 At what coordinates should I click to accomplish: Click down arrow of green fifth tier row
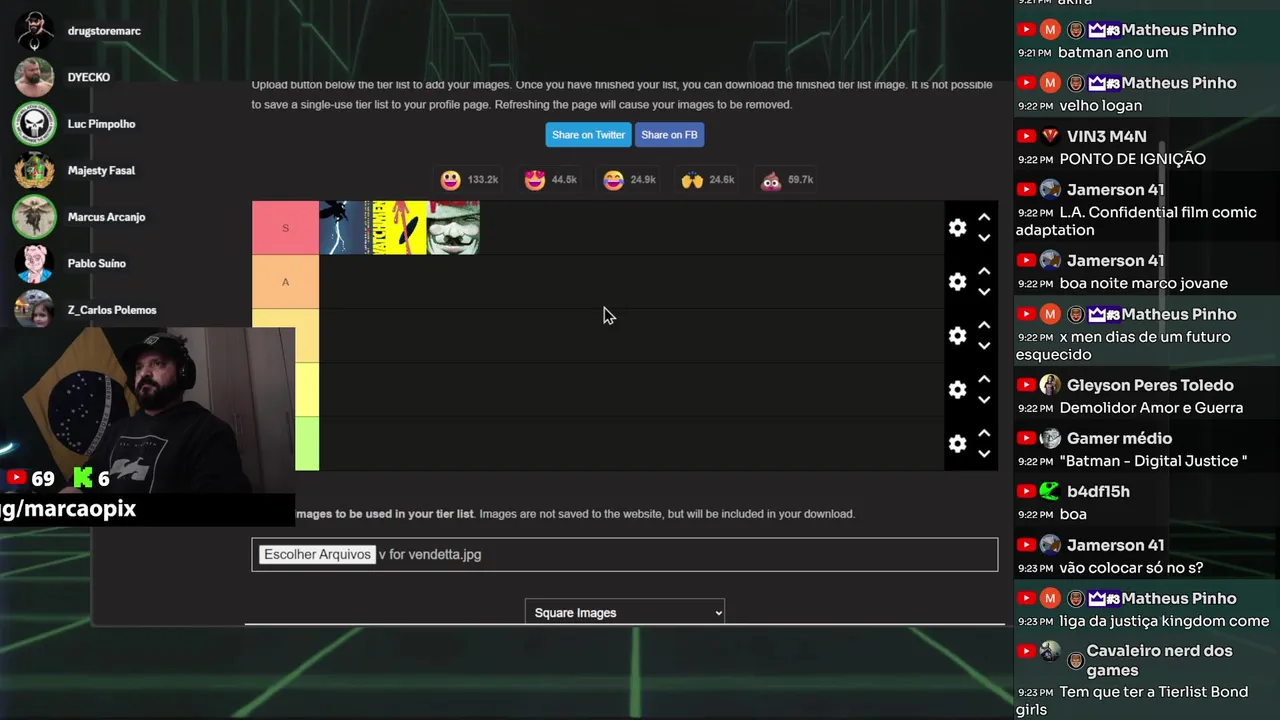984,454
